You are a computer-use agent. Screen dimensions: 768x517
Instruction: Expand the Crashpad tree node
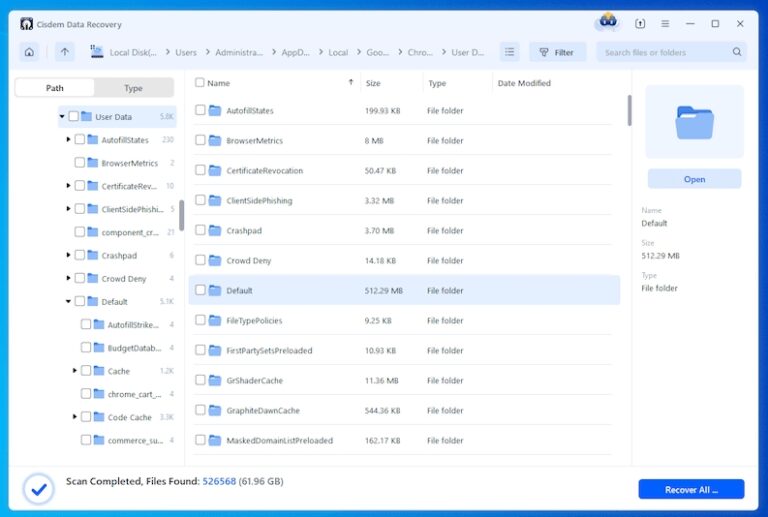tap(68, 256)
